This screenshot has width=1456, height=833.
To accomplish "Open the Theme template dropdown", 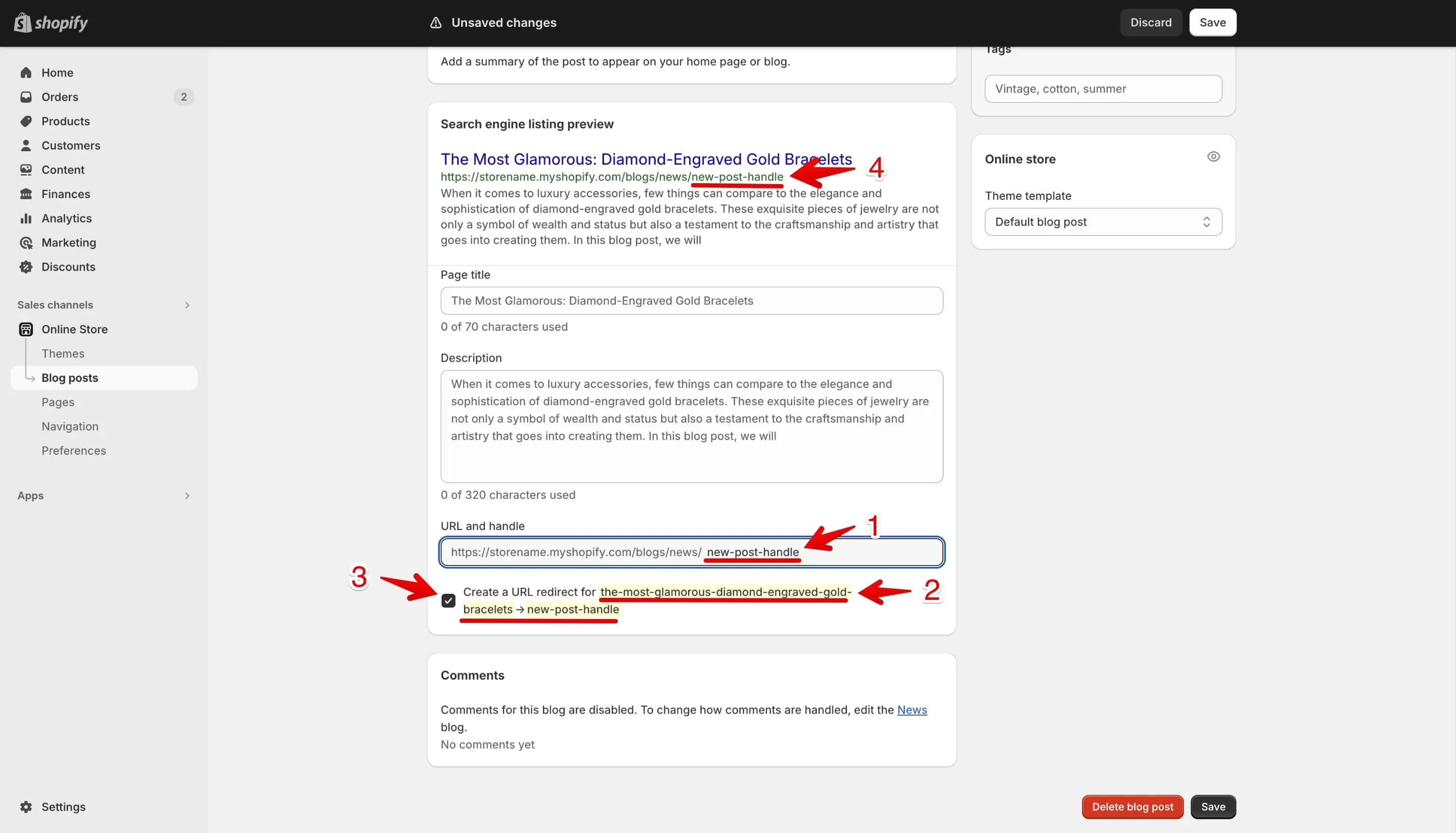I will tap(1103, 222).
